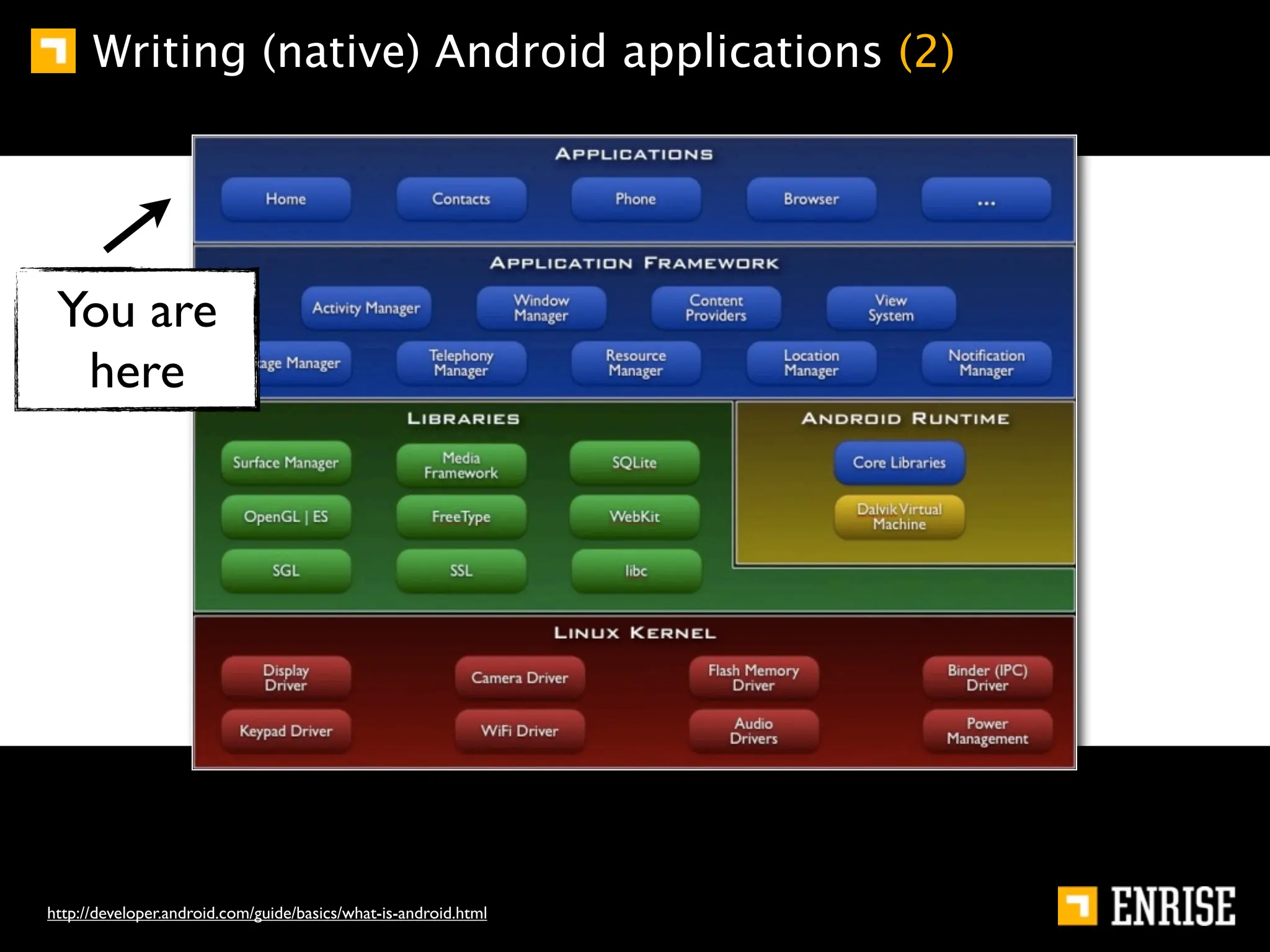Click the libc library block
Screen dimensions: 1270x952
point(636,571)
